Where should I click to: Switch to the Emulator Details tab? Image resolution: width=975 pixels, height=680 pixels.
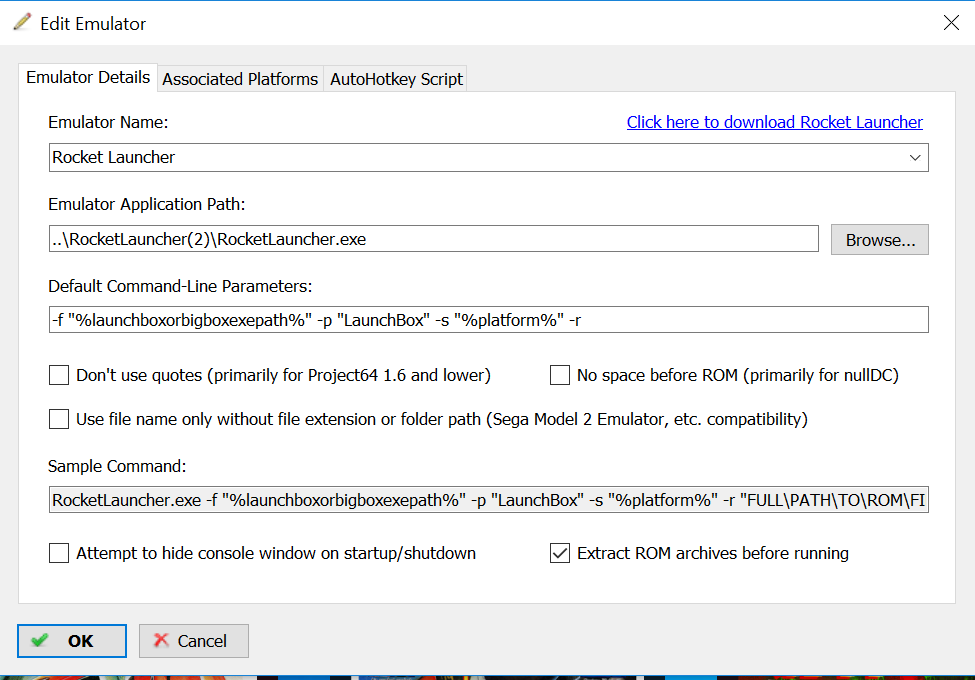click(88, 78)
